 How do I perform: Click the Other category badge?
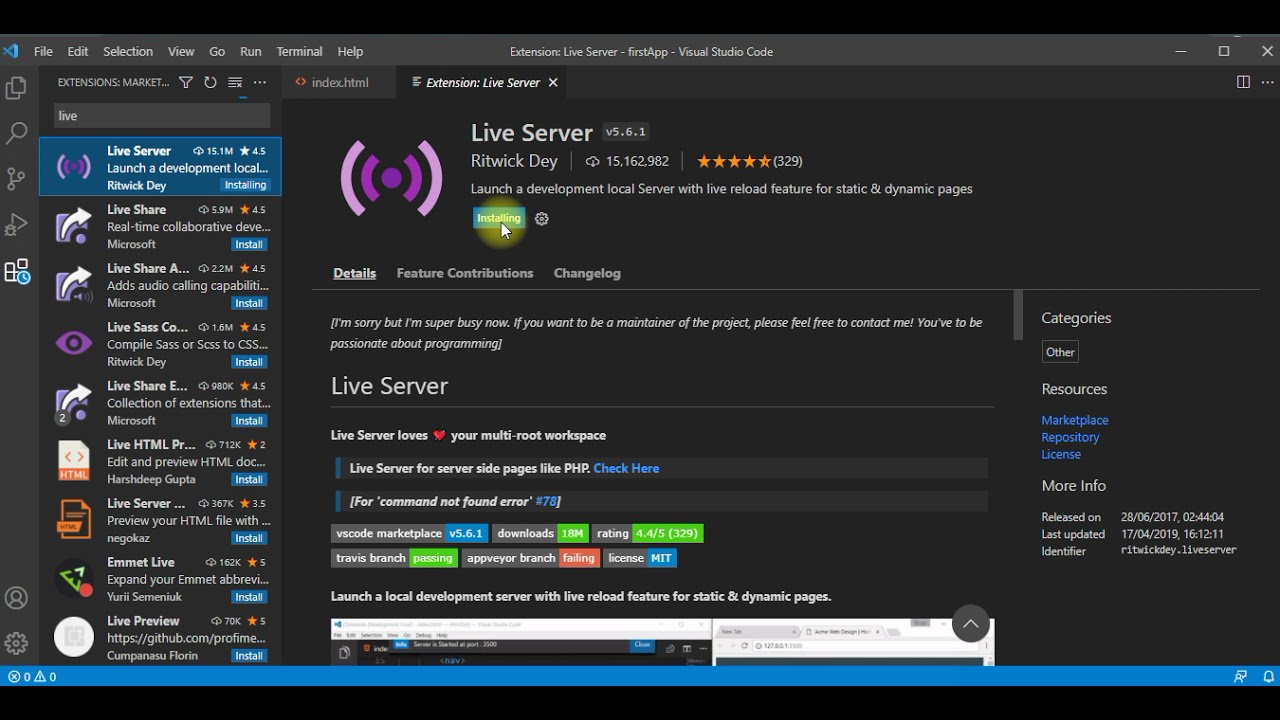pyautogui.click(x=1060, y=352)
